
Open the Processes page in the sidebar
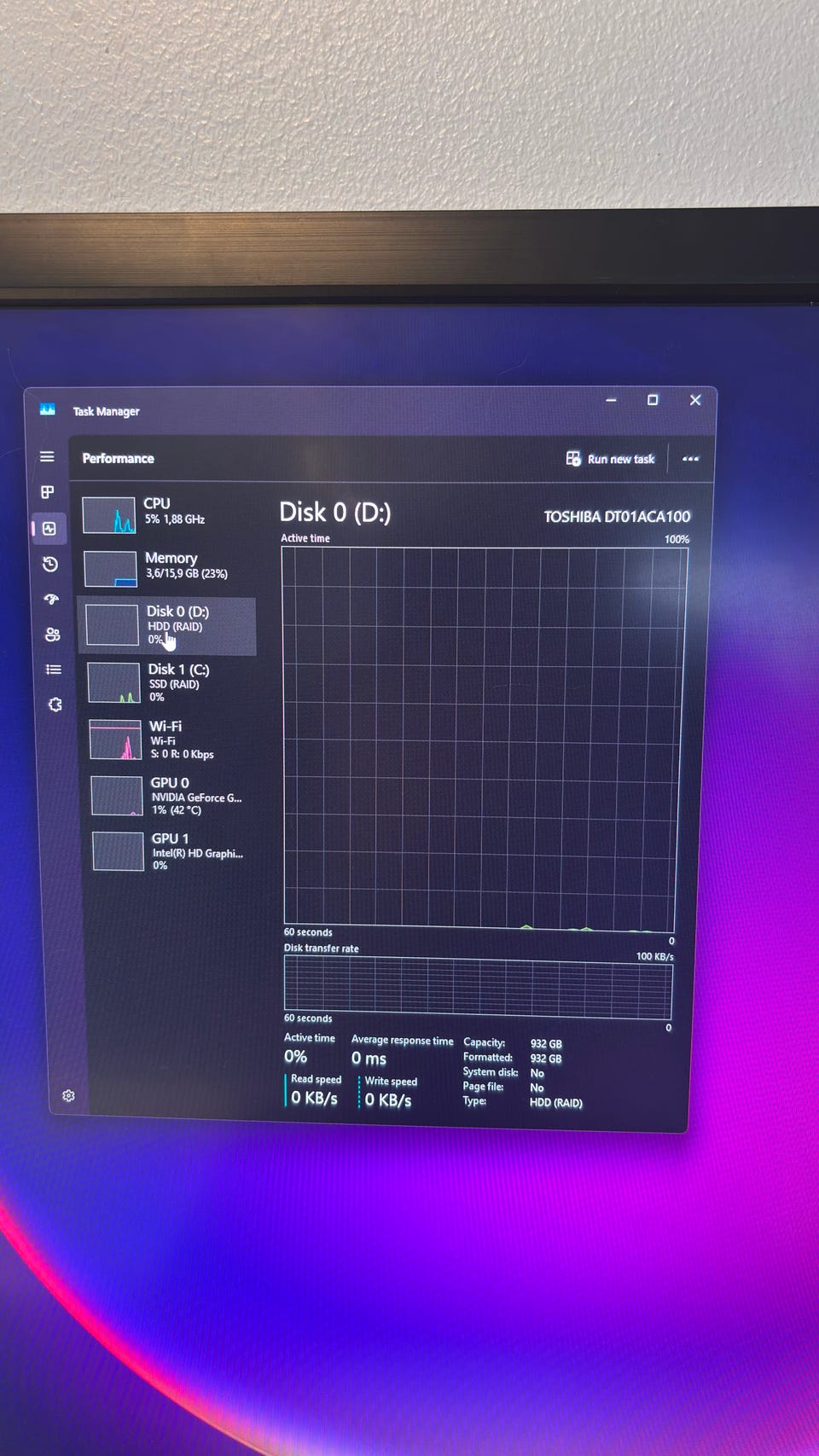point(48,492)
